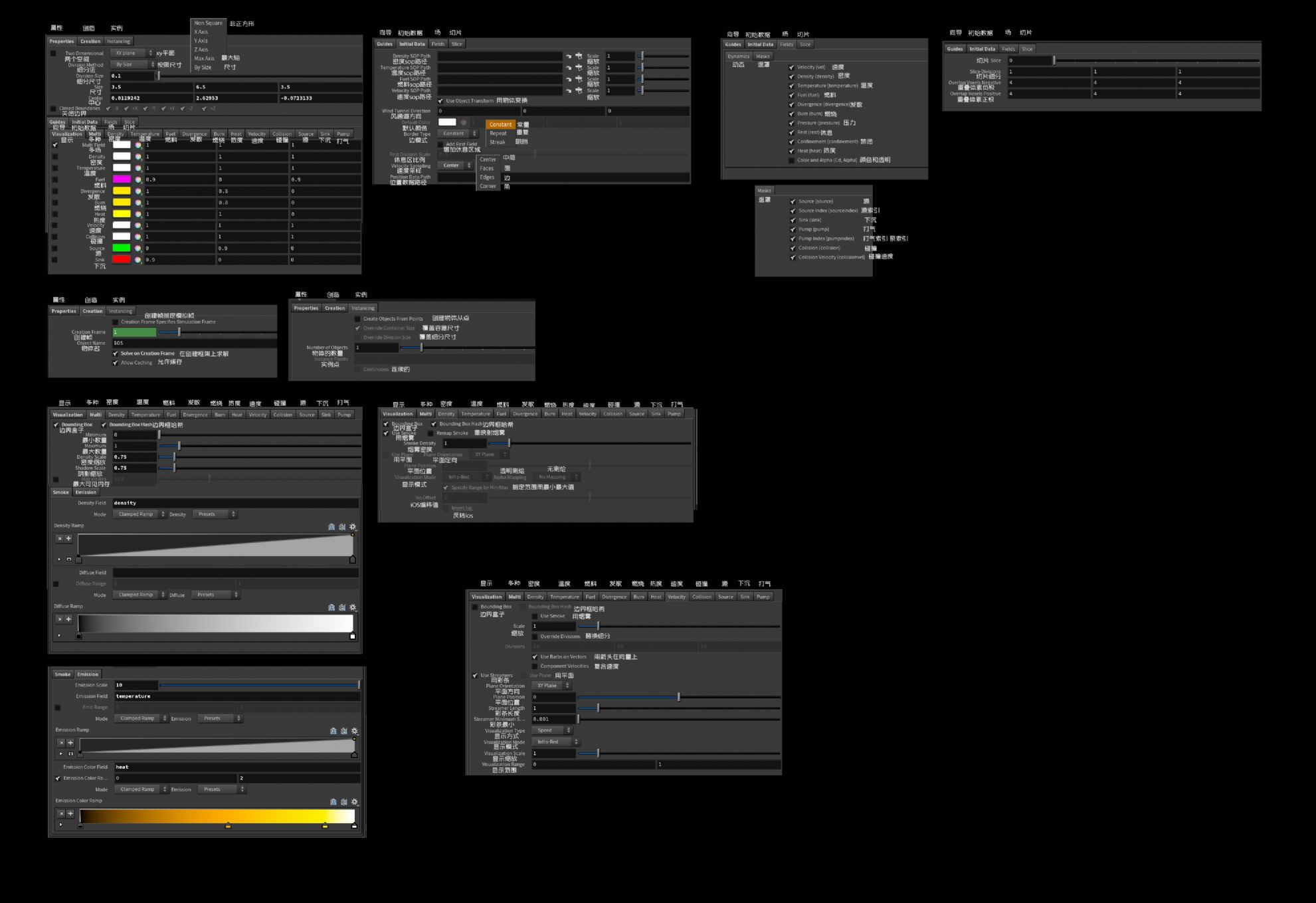Click the magenta Fuel color swatch
This screenshot has height=903, width=1316.
point(122,179)
